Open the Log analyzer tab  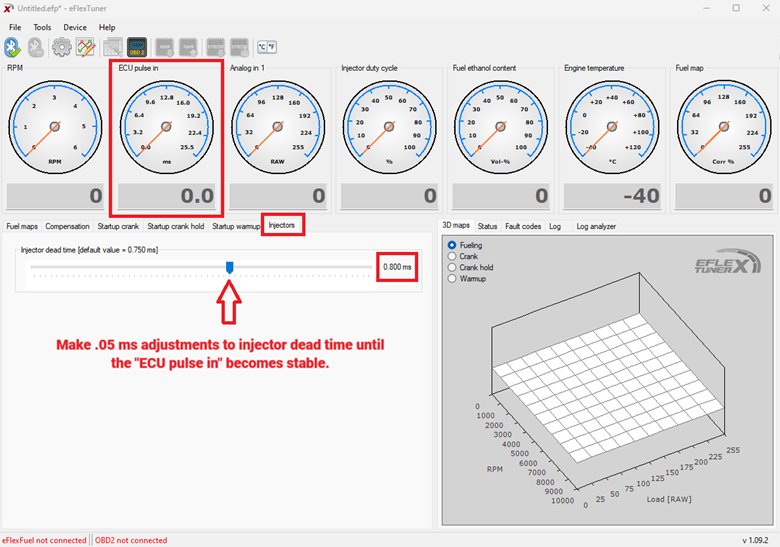tap(596, 226)
